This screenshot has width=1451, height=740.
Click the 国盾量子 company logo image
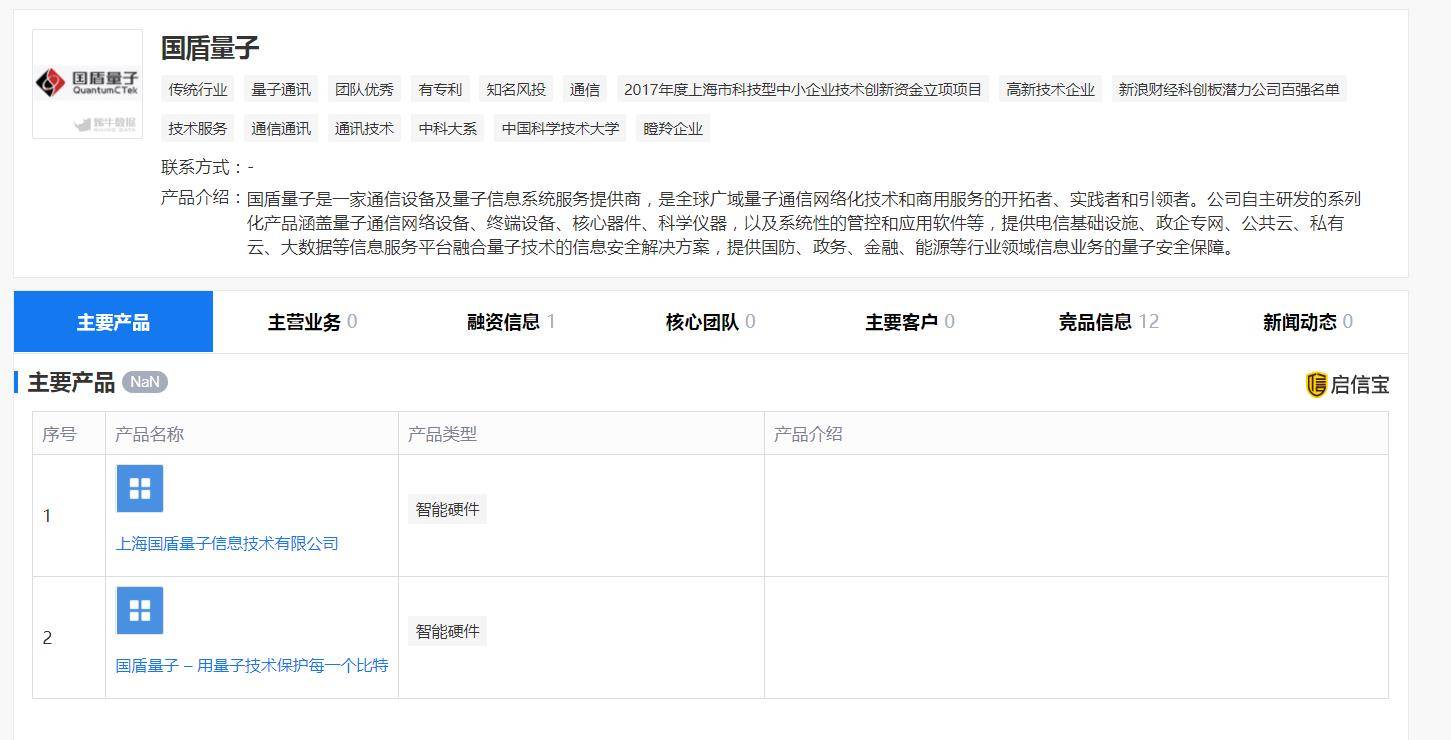point(88,84)
